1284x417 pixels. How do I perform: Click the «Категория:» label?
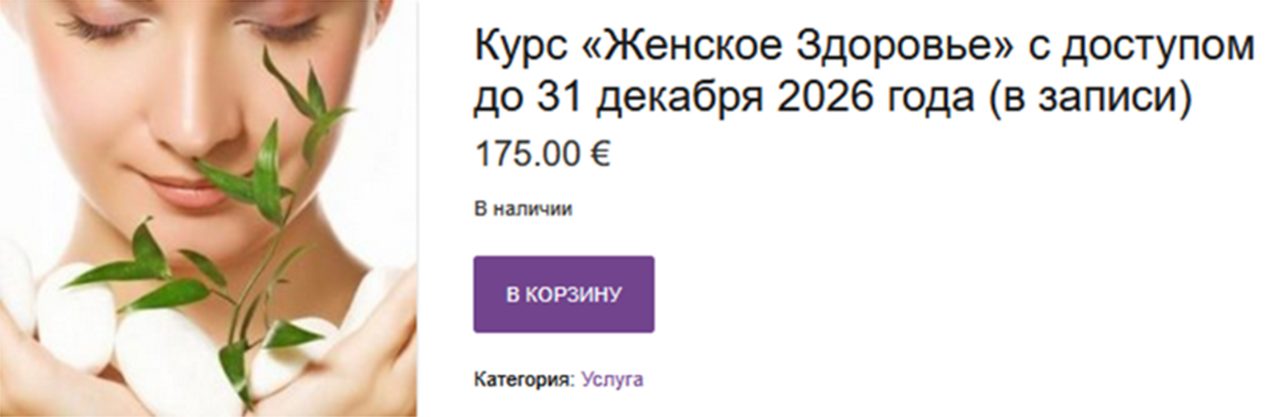click(523, 380)
